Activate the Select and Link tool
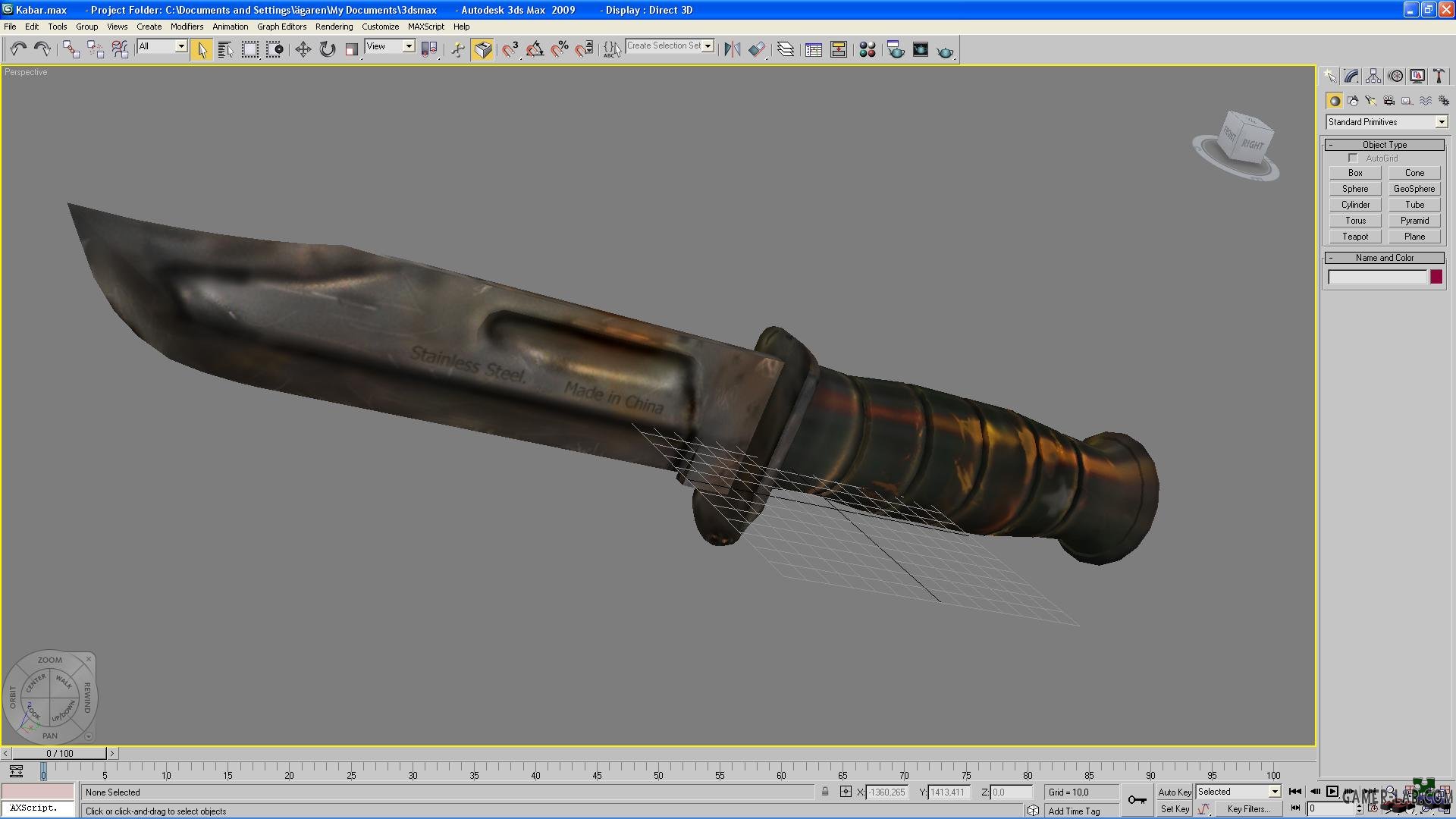Viewport: 1456px width, 819px height. coord(71,49)
